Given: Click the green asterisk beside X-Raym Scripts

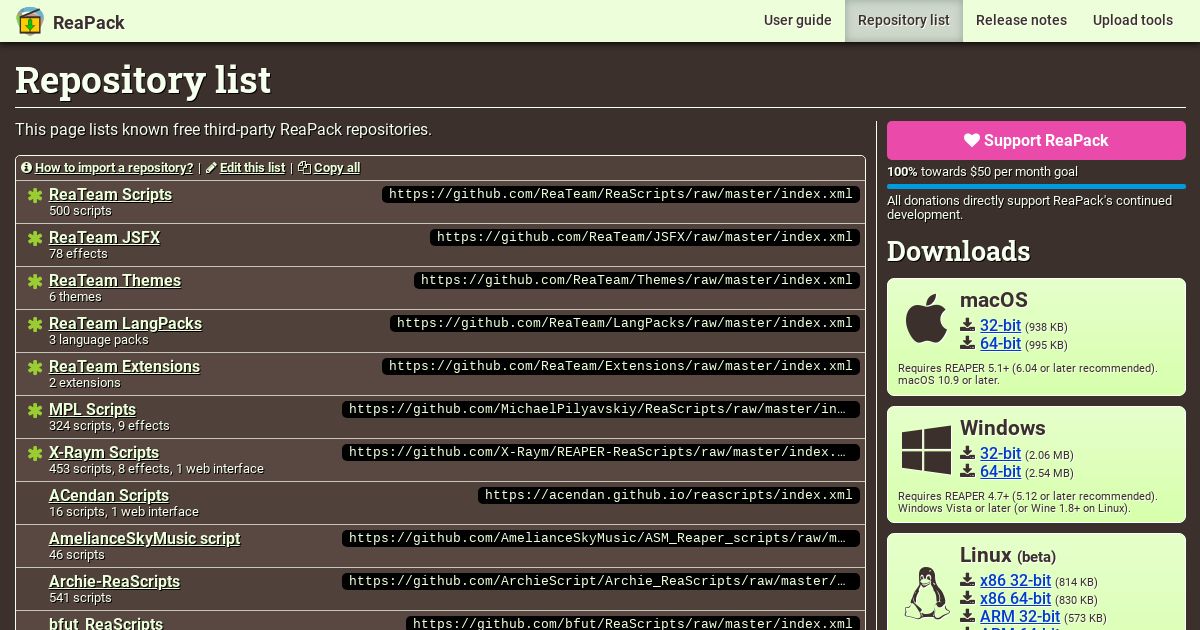Looking at the screenshot, I should coord(35,454).
